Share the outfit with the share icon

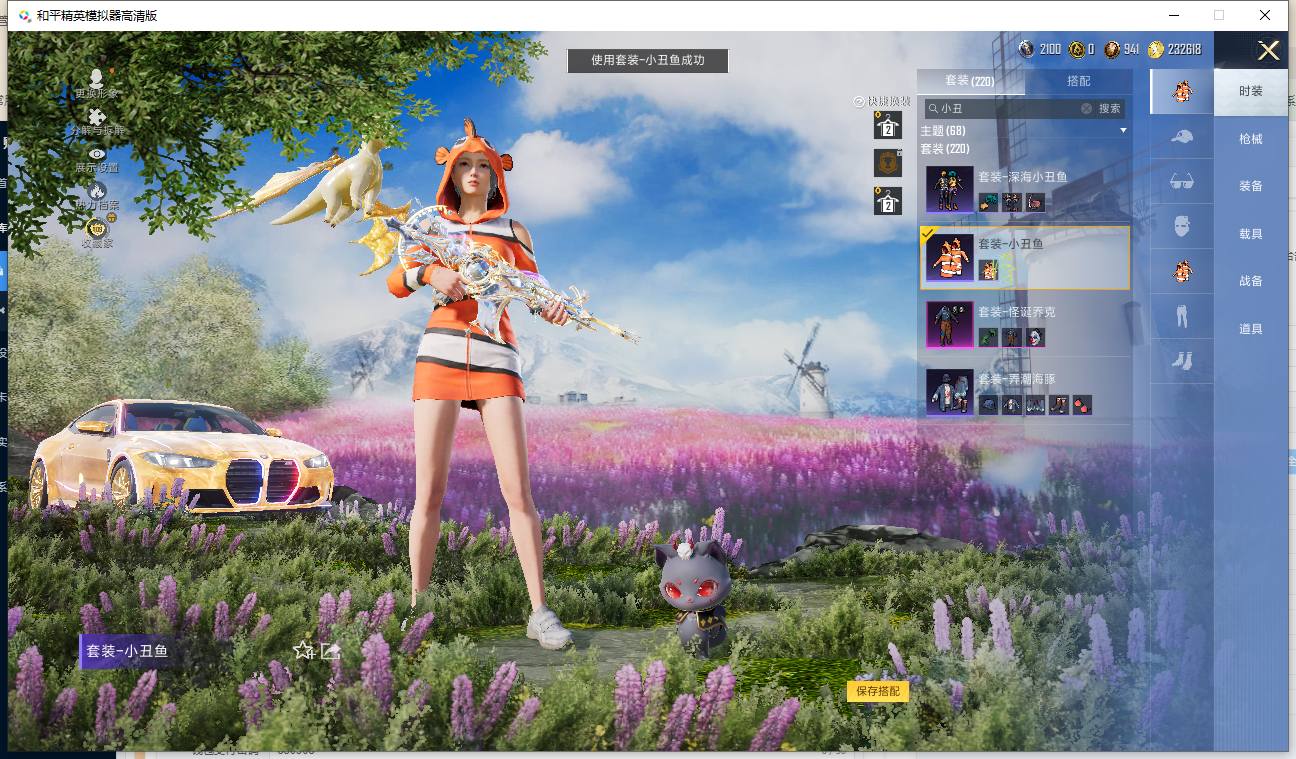(330, 650)
